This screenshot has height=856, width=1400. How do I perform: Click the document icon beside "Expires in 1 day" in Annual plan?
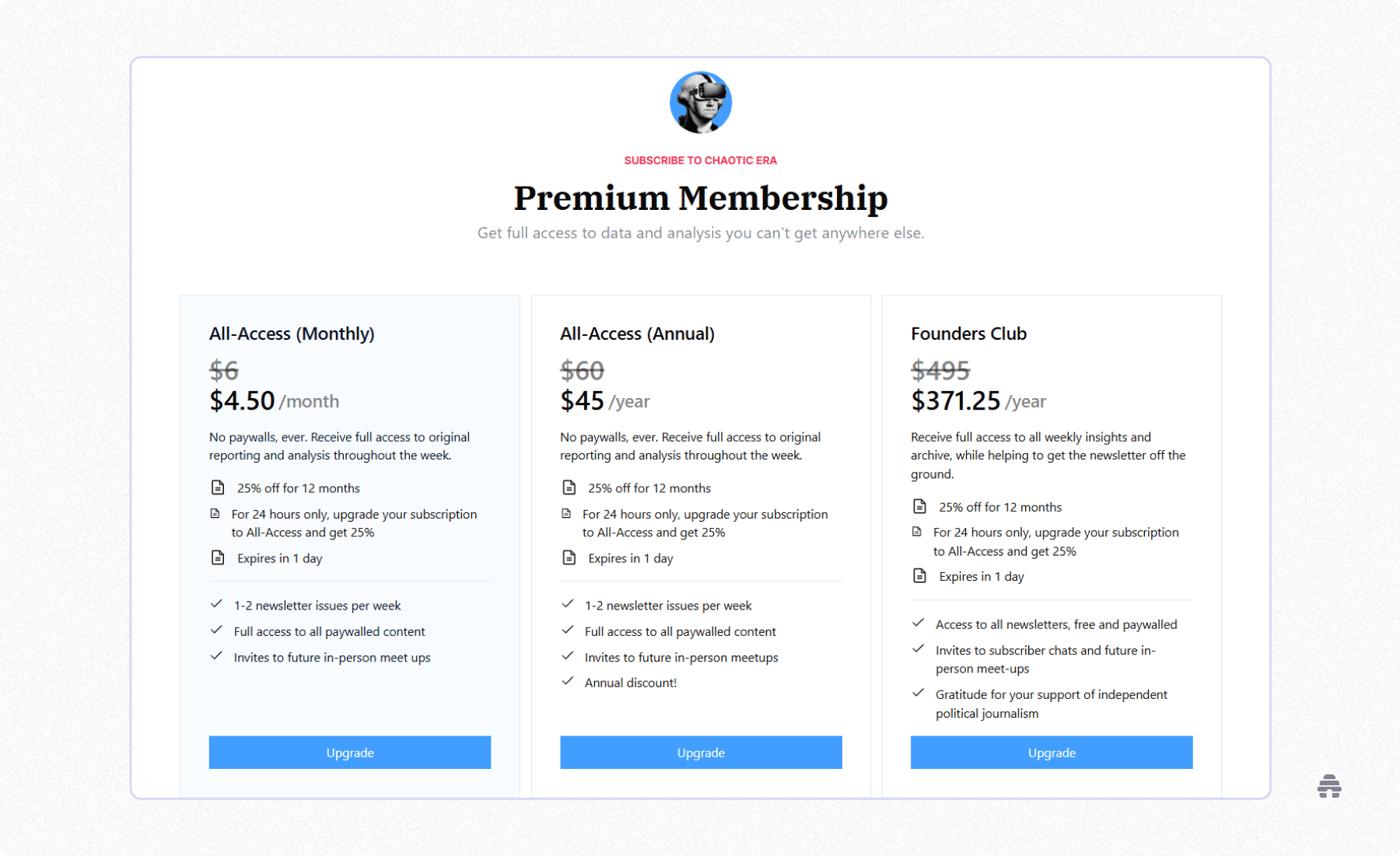click(x=568, y=557)
